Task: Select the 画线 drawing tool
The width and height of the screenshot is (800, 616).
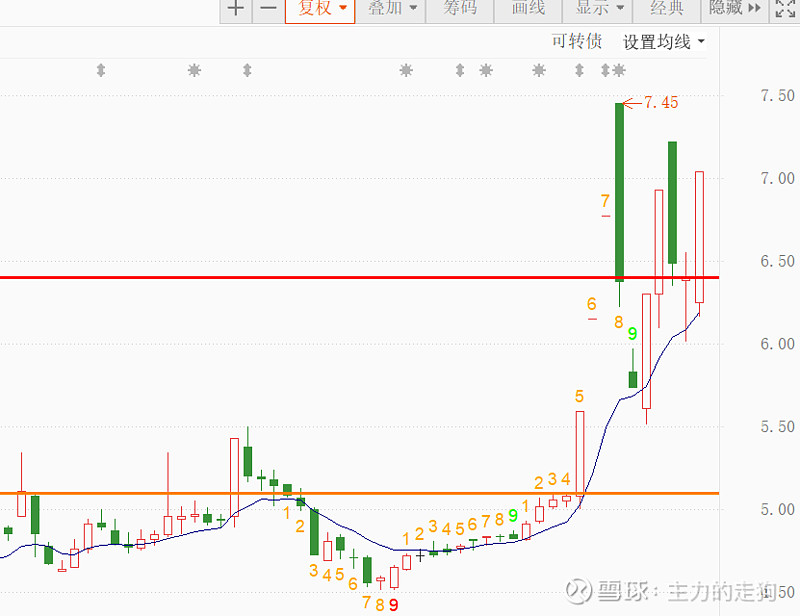Action: (528, 9)
